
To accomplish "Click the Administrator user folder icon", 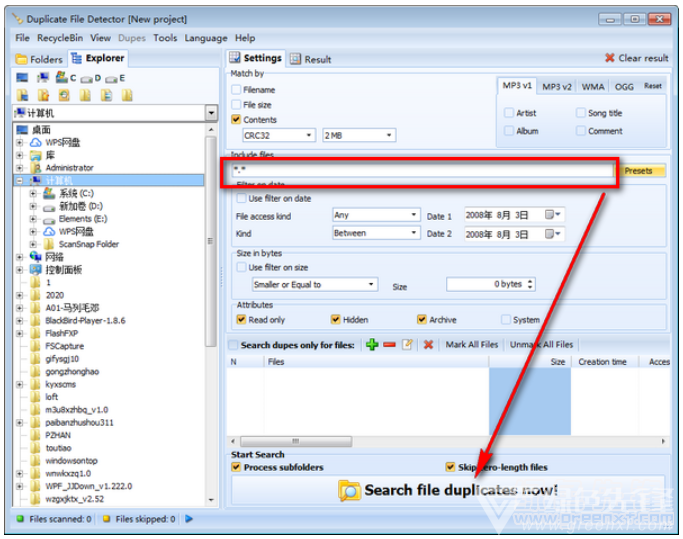I will pos(36,168).
